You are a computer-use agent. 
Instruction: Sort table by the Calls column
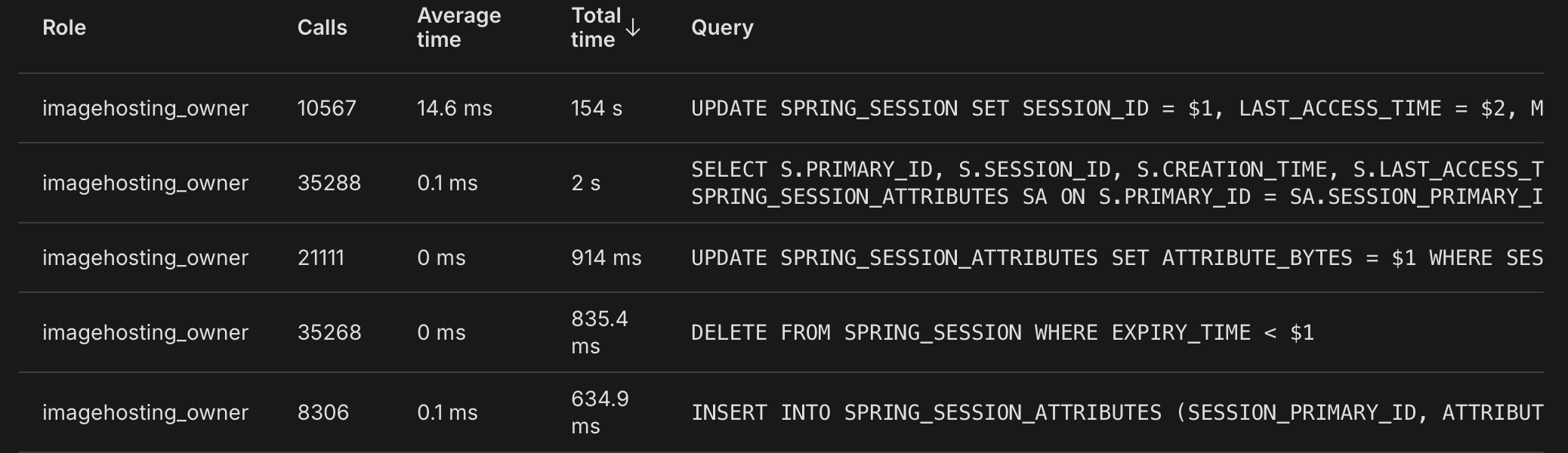(x=322, y=28)
